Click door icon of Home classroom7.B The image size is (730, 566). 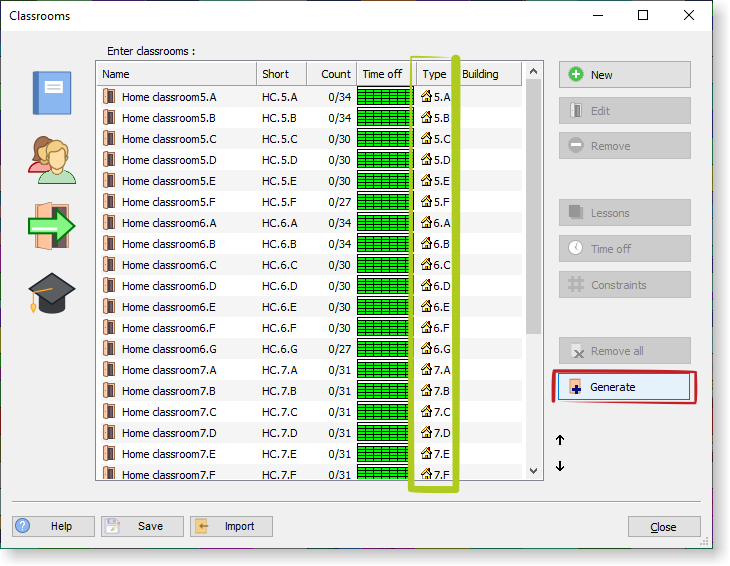point(109,391)
